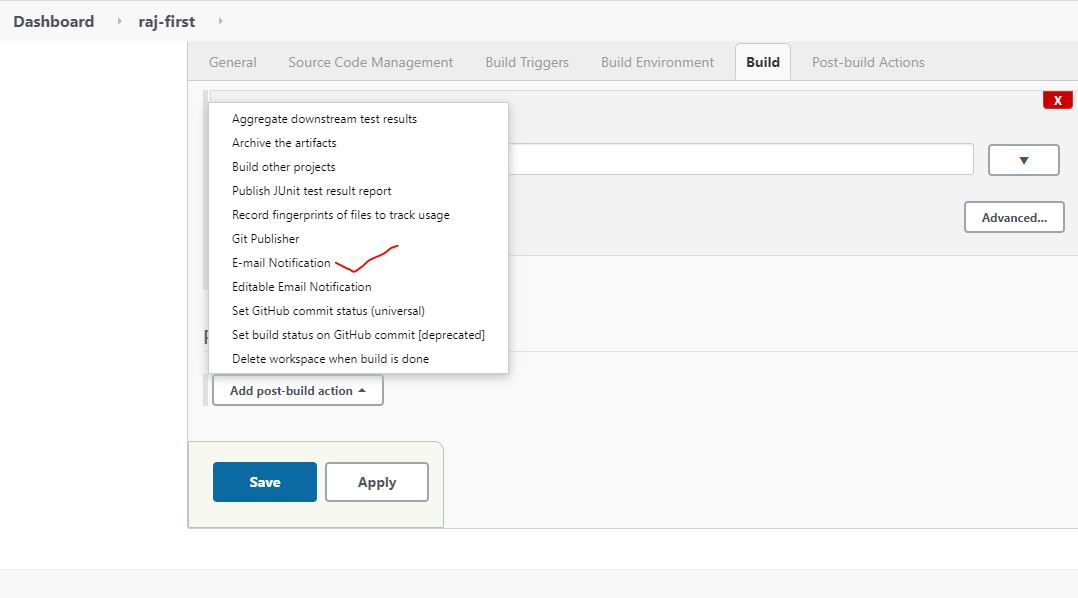Switch to the Post-build Actions tab
Viewport: 1078px width, 598px height.
[x=867, y=62]
